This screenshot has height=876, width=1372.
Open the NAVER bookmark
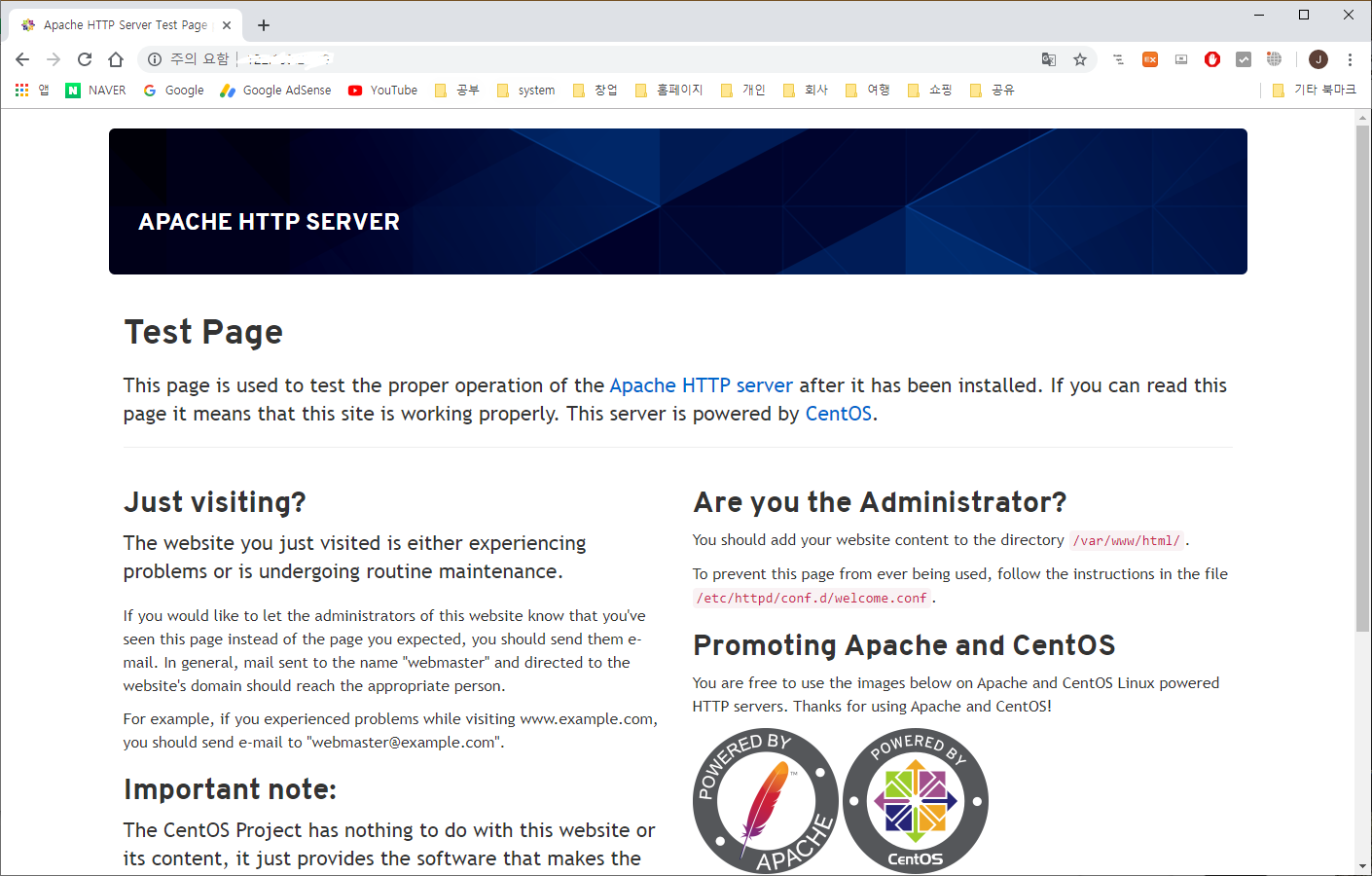[x=95, y=90]
